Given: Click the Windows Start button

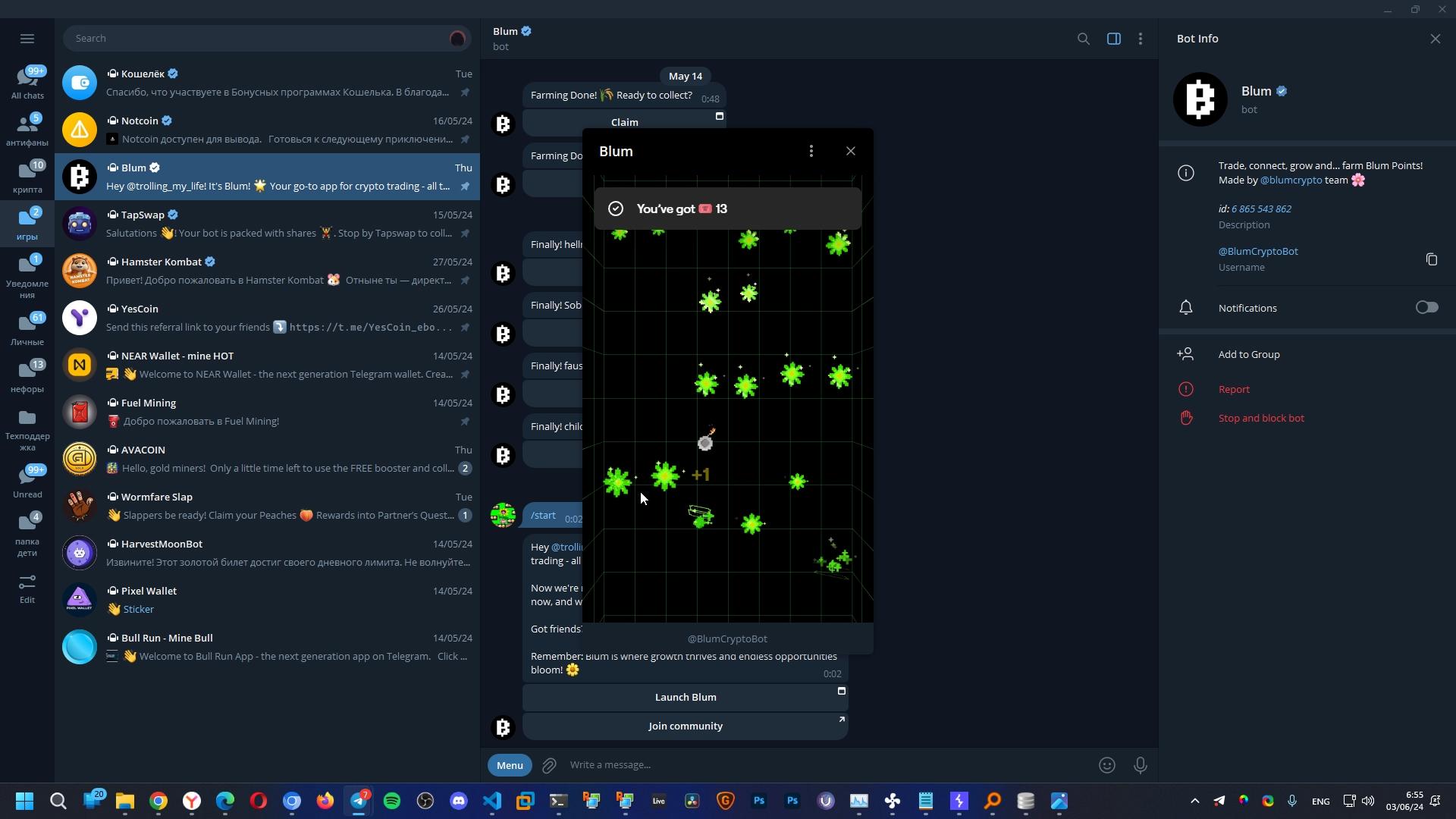Looking at the screenshot, I should (x=24, y=801).
